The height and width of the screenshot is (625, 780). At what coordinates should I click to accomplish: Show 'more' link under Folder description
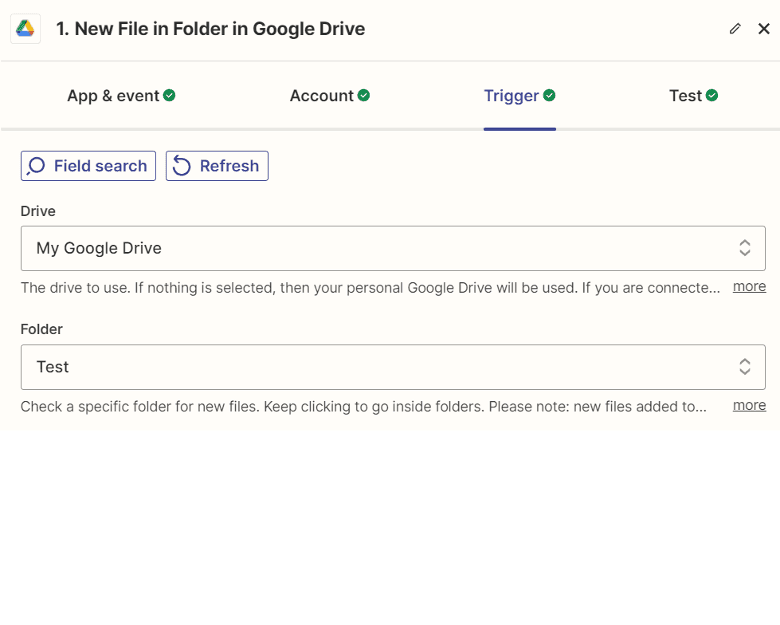click(749, 406)
